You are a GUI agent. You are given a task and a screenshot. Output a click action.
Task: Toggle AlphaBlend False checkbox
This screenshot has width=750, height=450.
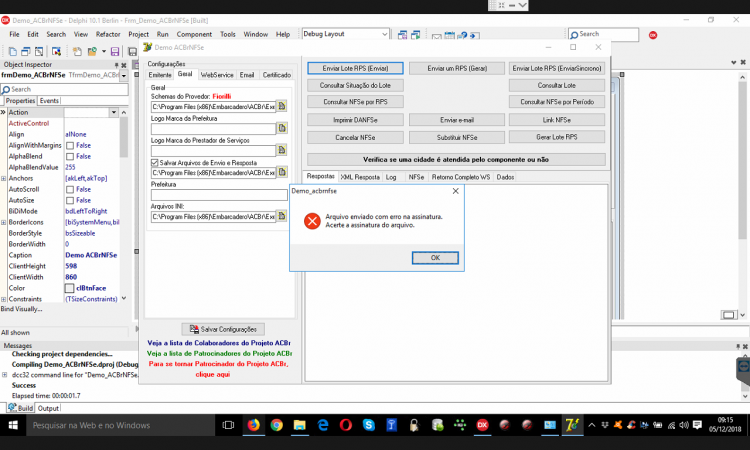pyautogui.click(x=70, y=156)
